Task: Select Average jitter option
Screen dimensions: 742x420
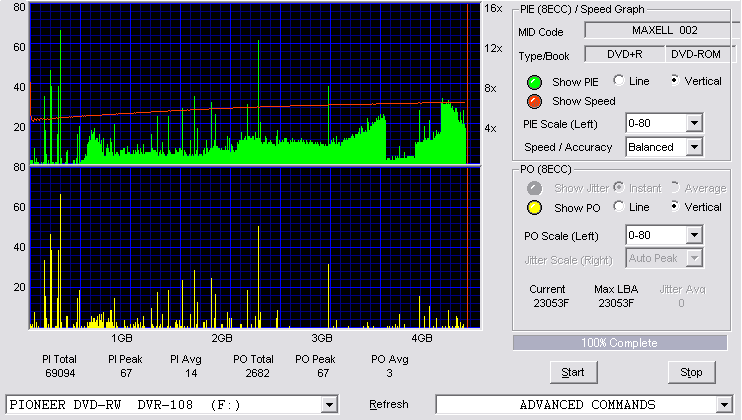Action: [675, 187]
